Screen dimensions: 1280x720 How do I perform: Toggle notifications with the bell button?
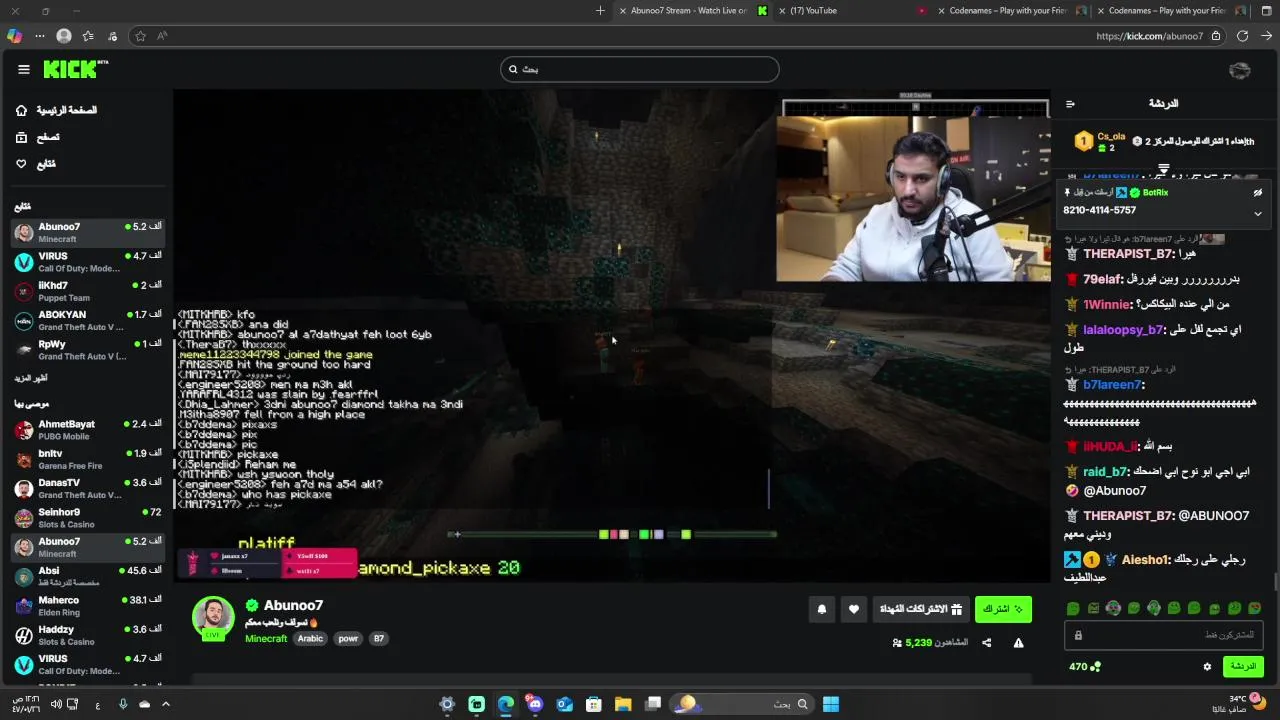[822, 609]
